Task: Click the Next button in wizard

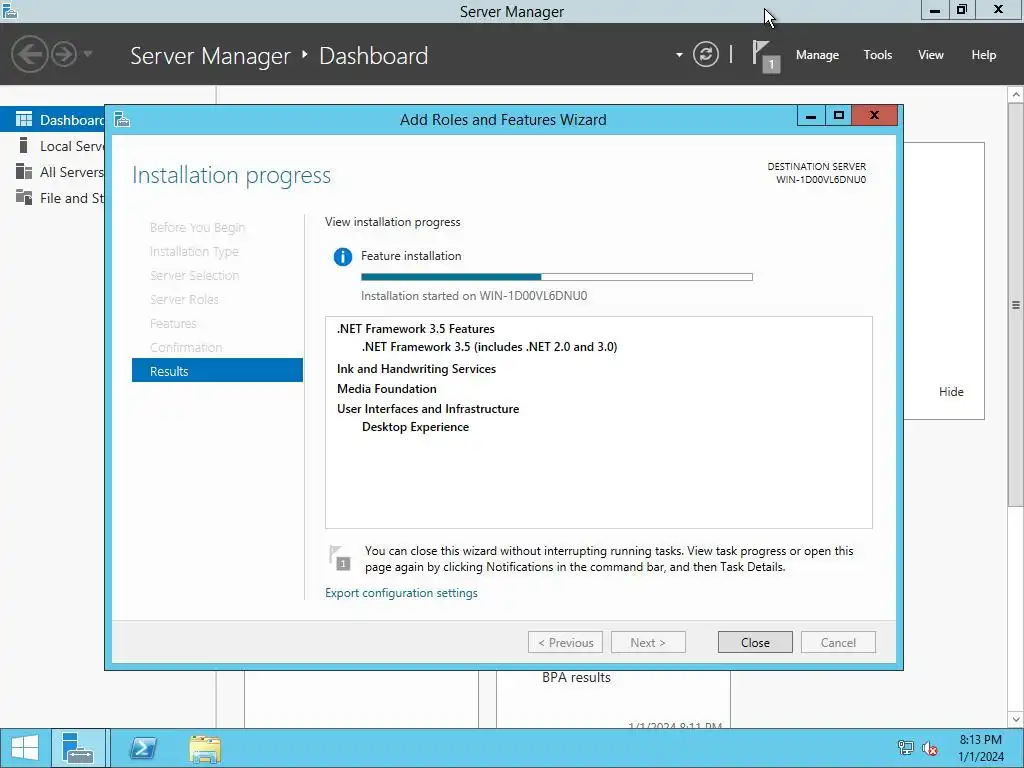Action: 648,642
